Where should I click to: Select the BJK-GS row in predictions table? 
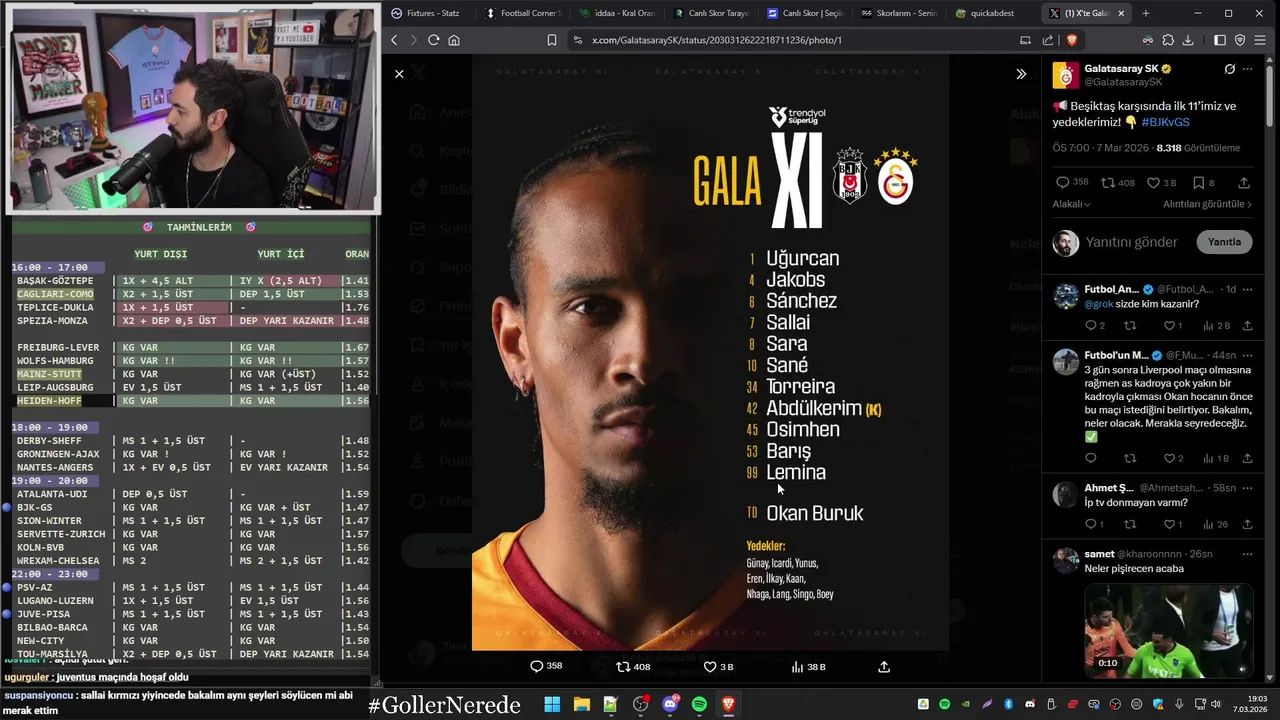192,507
